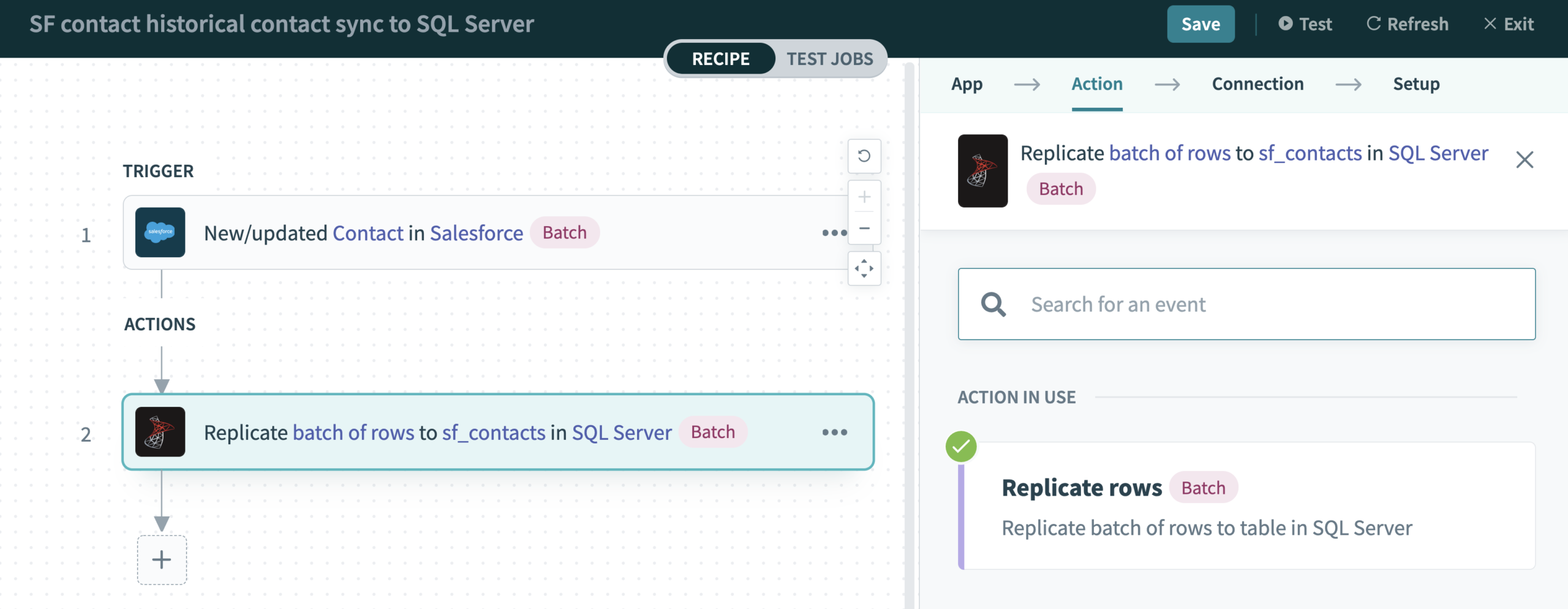The height and width of the screenshot is (609, 1568).
Task: Click the Batch badge in panel header
Action: click(1061, 189)
